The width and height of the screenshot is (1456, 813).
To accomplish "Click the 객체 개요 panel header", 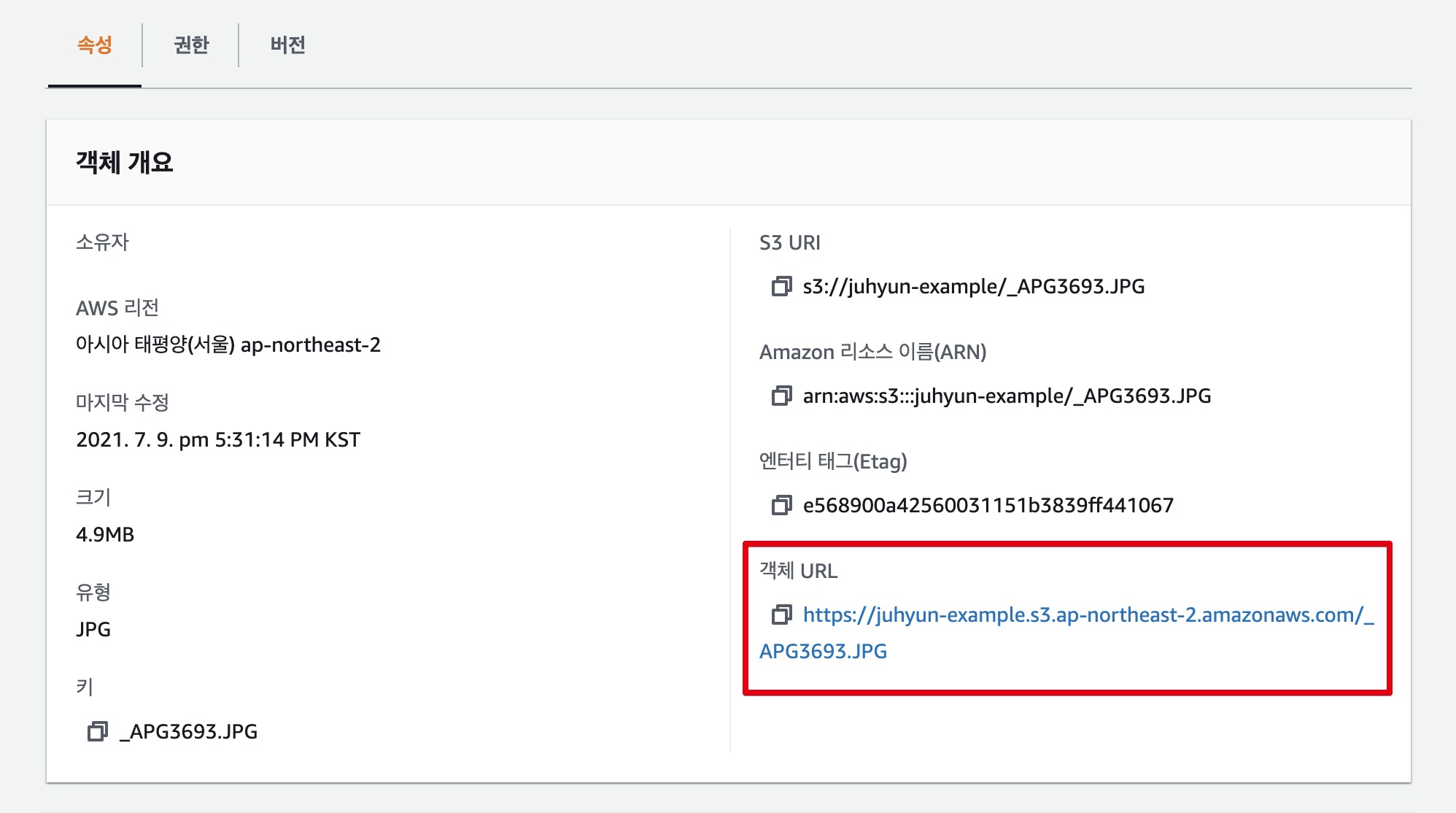I will tap(125, 162).
